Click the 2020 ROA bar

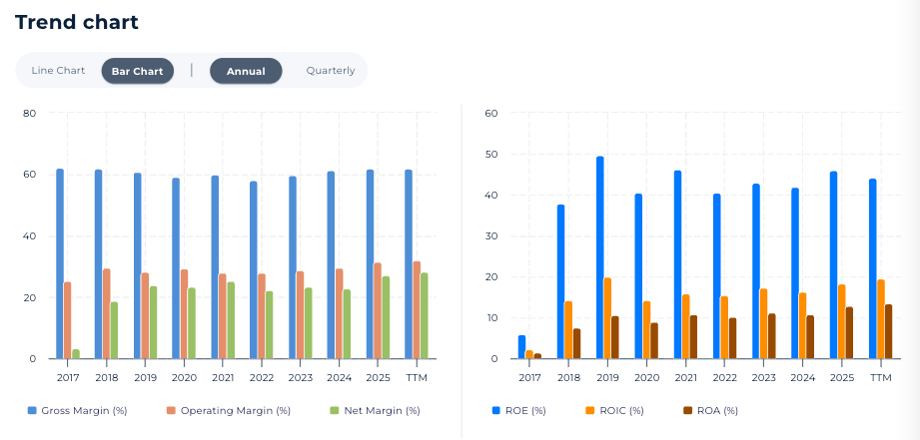(654, 340)
